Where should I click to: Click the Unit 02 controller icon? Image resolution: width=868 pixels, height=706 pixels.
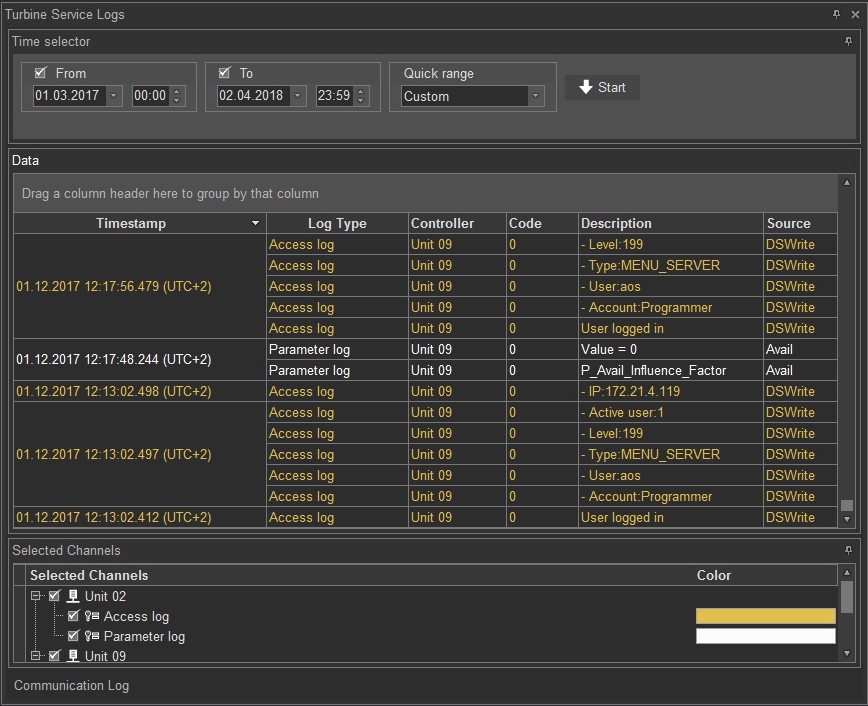click(72, 597)
